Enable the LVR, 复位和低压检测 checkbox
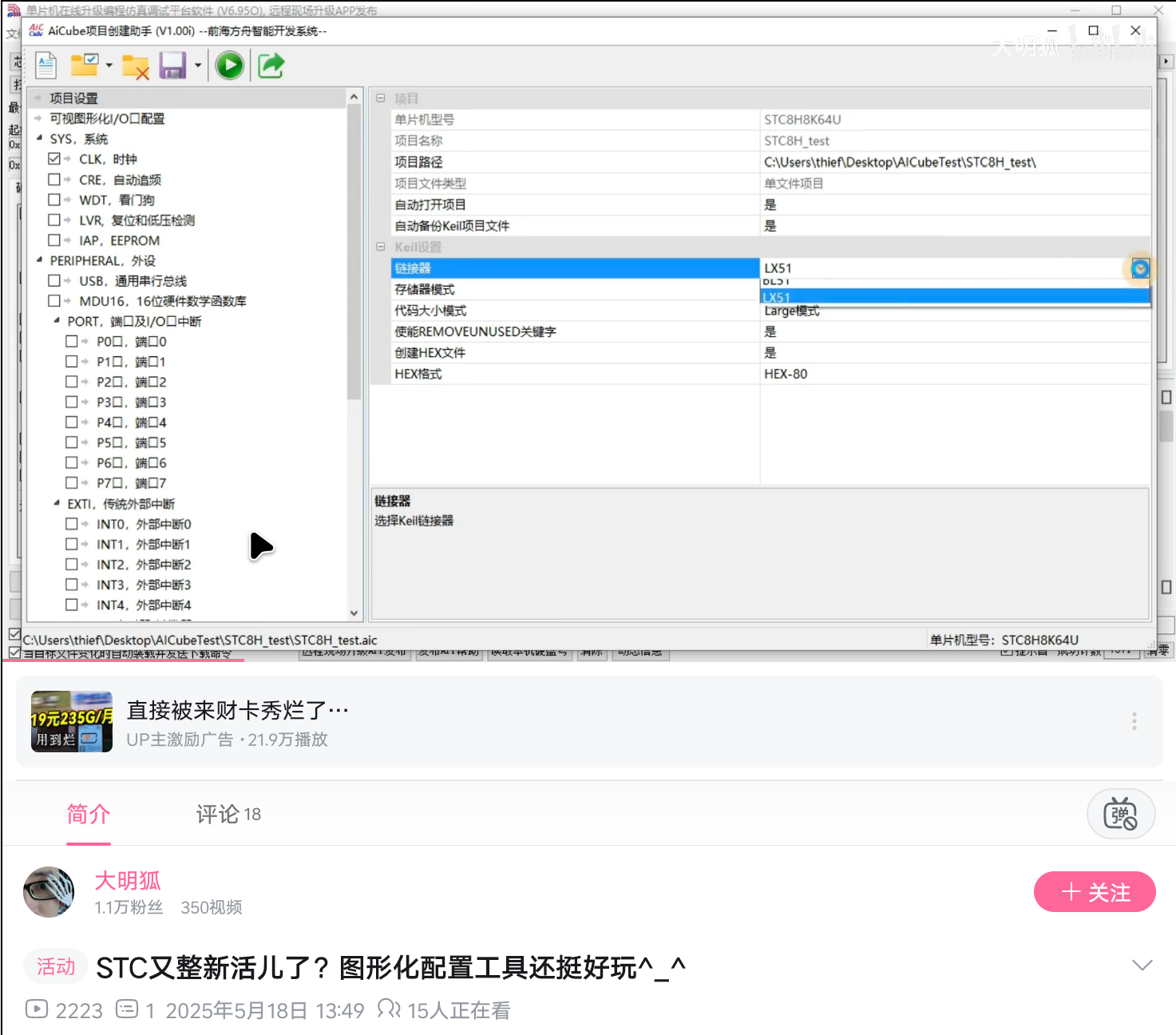The width and height of the screenshot is (1176, 1035). 54,220
